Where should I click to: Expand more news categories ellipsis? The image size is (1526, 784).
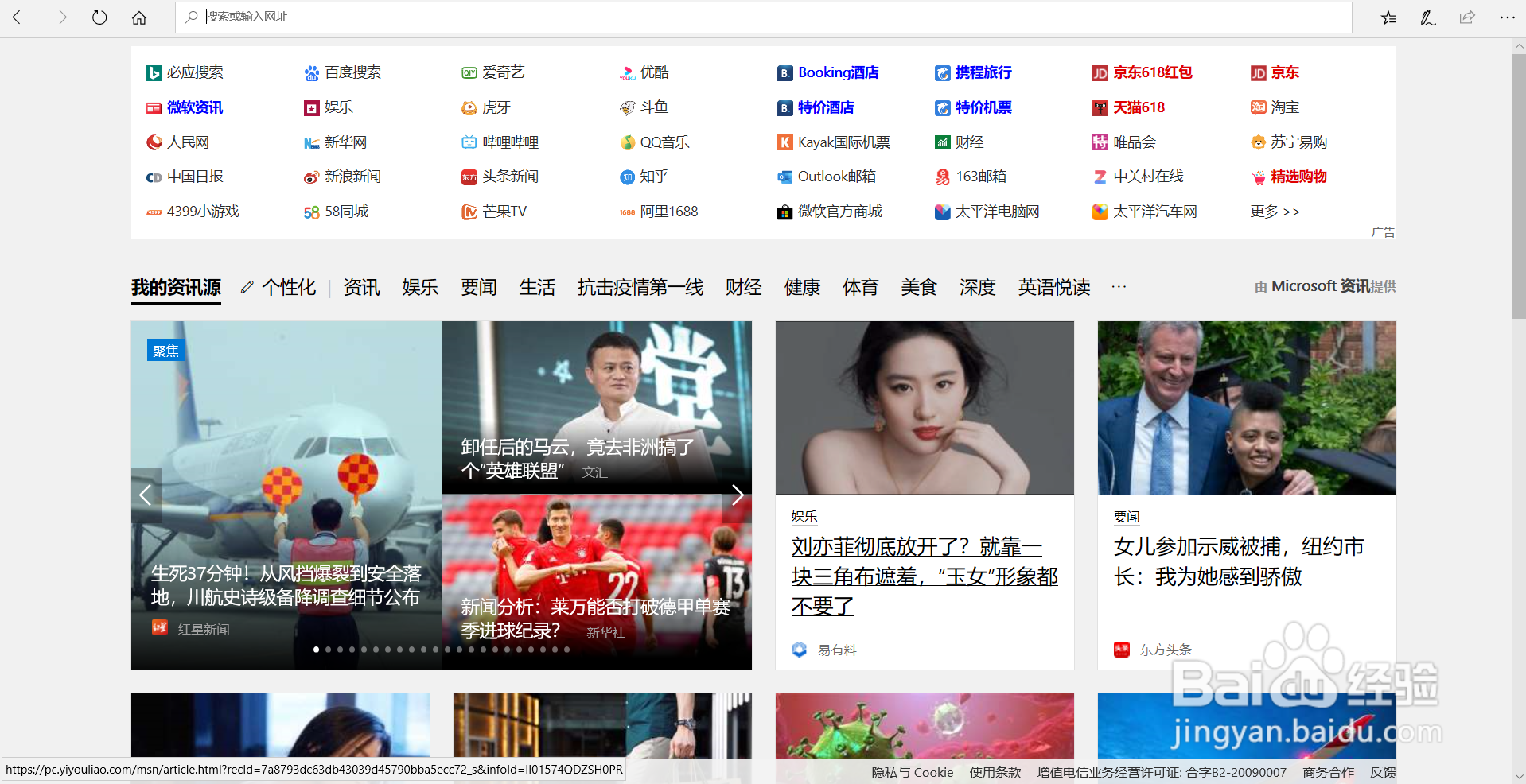point(1119,287)
